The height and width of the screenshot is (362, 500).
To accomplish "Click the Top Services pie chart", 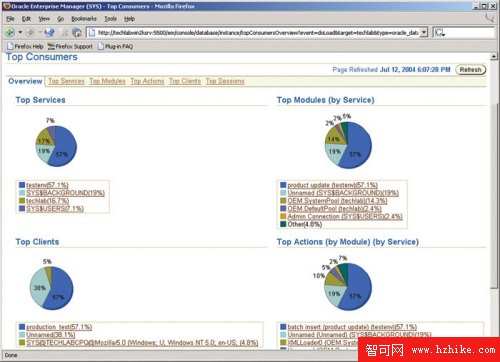I will (x=56, y=146).
